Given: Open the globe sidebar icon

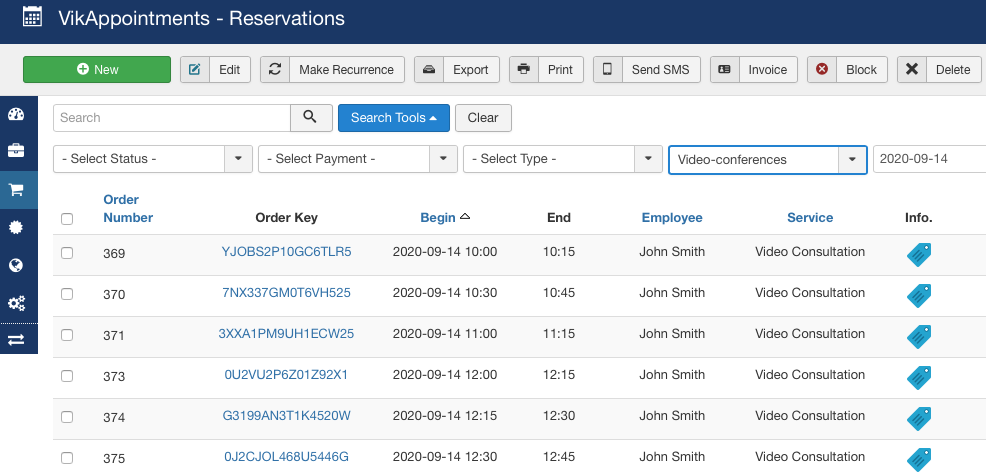Looking at the screenshot, I should click(16, 265).
